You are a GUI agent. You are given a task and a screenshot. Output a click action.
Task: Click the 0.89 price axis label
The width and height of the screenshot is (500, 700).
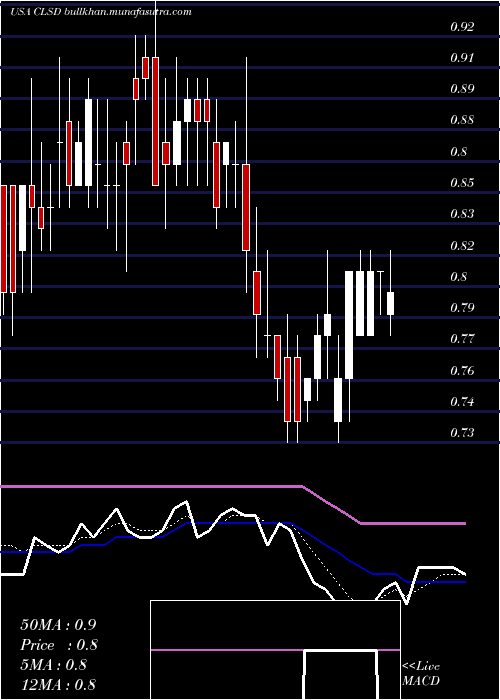pyautogui.click(x=462, y=89)
